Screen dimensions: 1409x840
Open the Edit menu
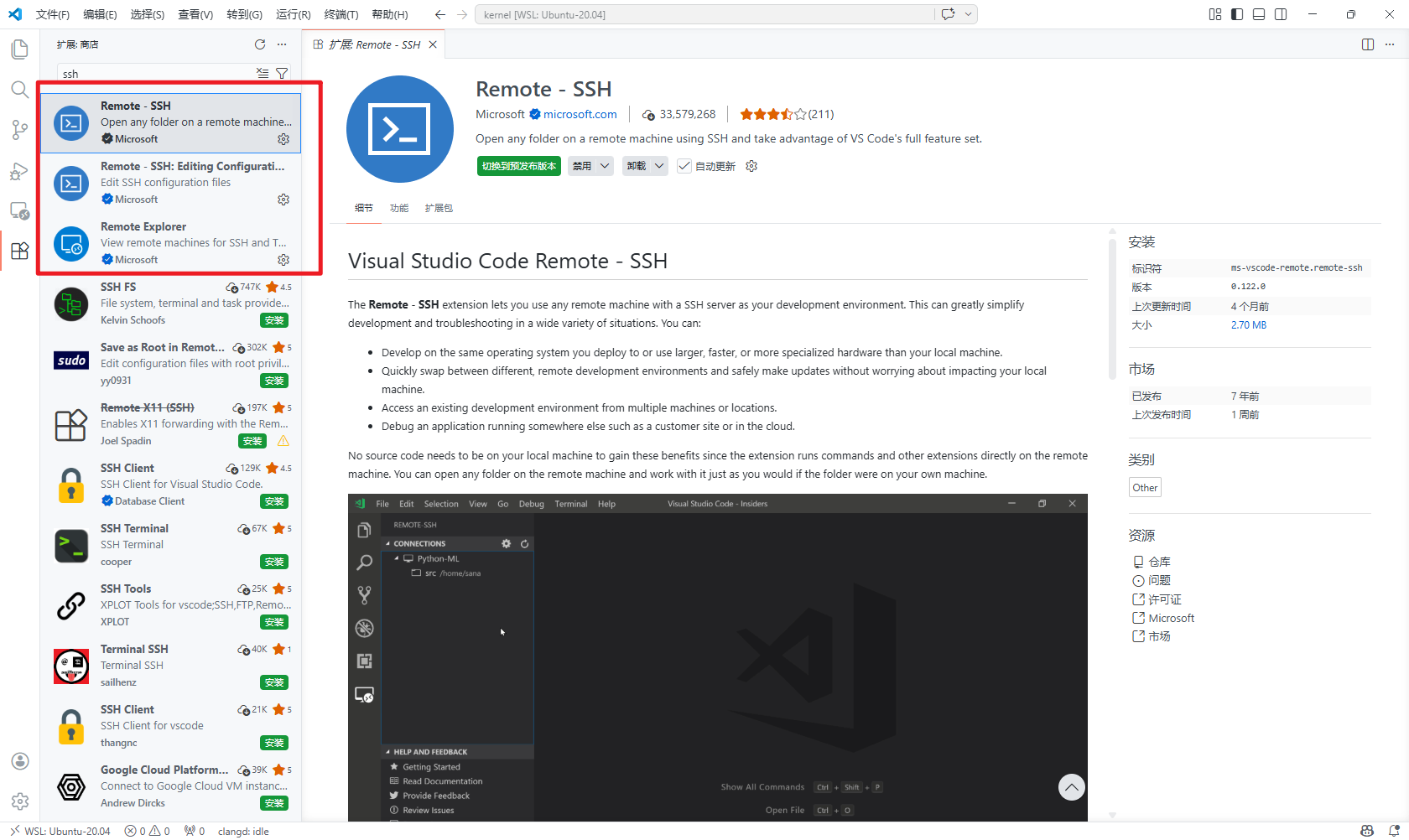point(100,14)
